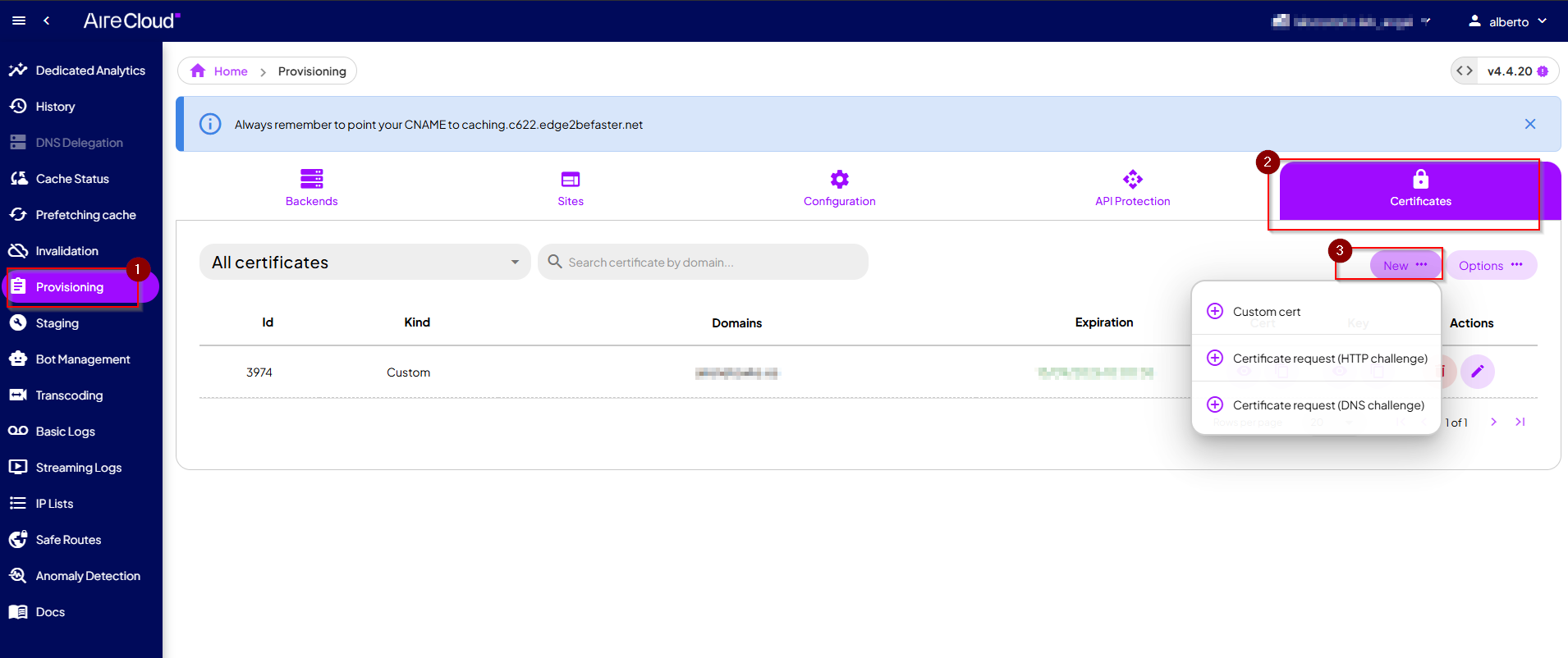1568x658 pixels.
Task: Focus the Search certificate by domain field
Action: [x=703, y=262]
